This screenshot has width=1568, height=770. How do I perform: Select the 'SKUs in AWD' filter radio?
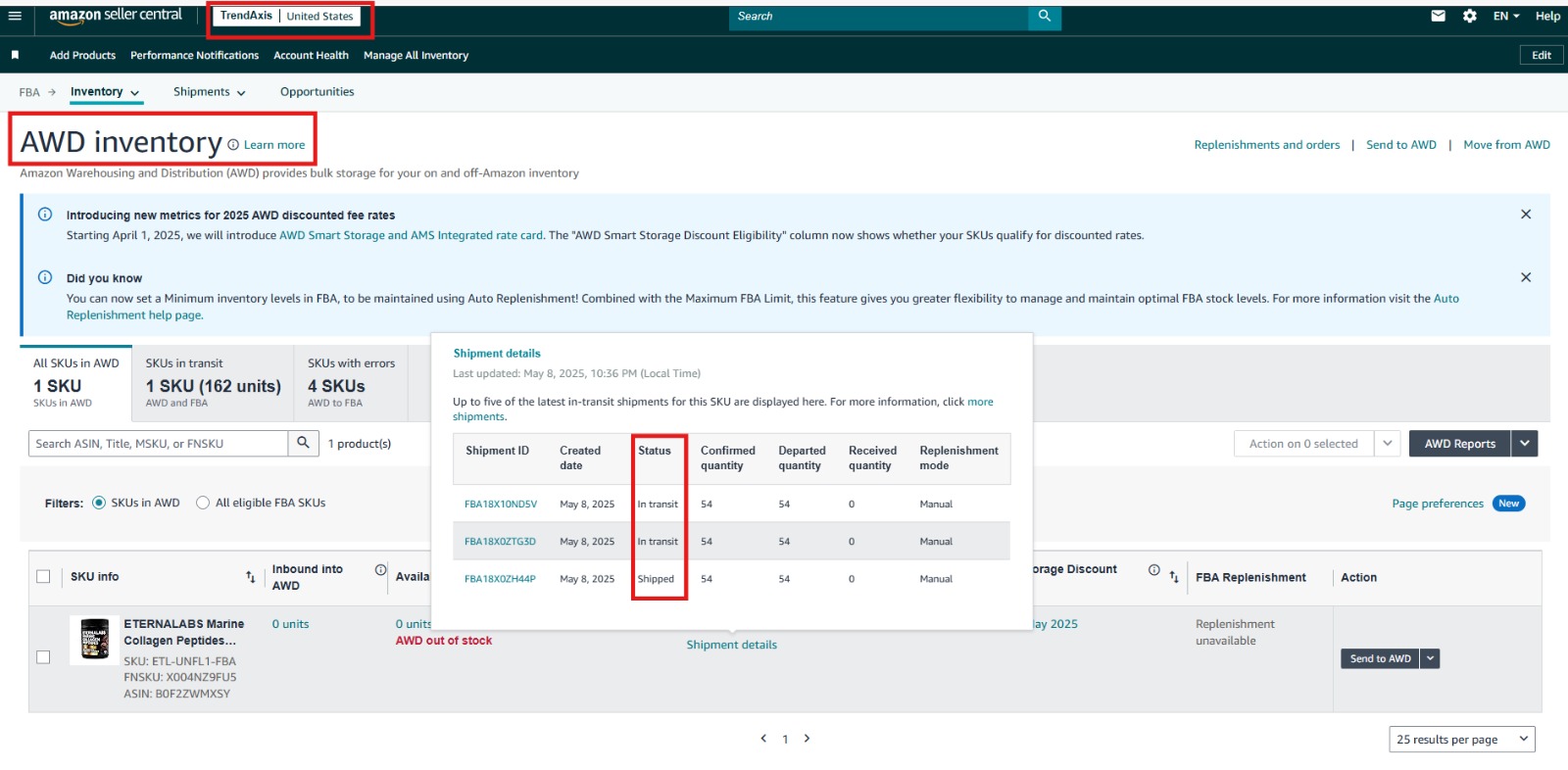tap(99, 503)
